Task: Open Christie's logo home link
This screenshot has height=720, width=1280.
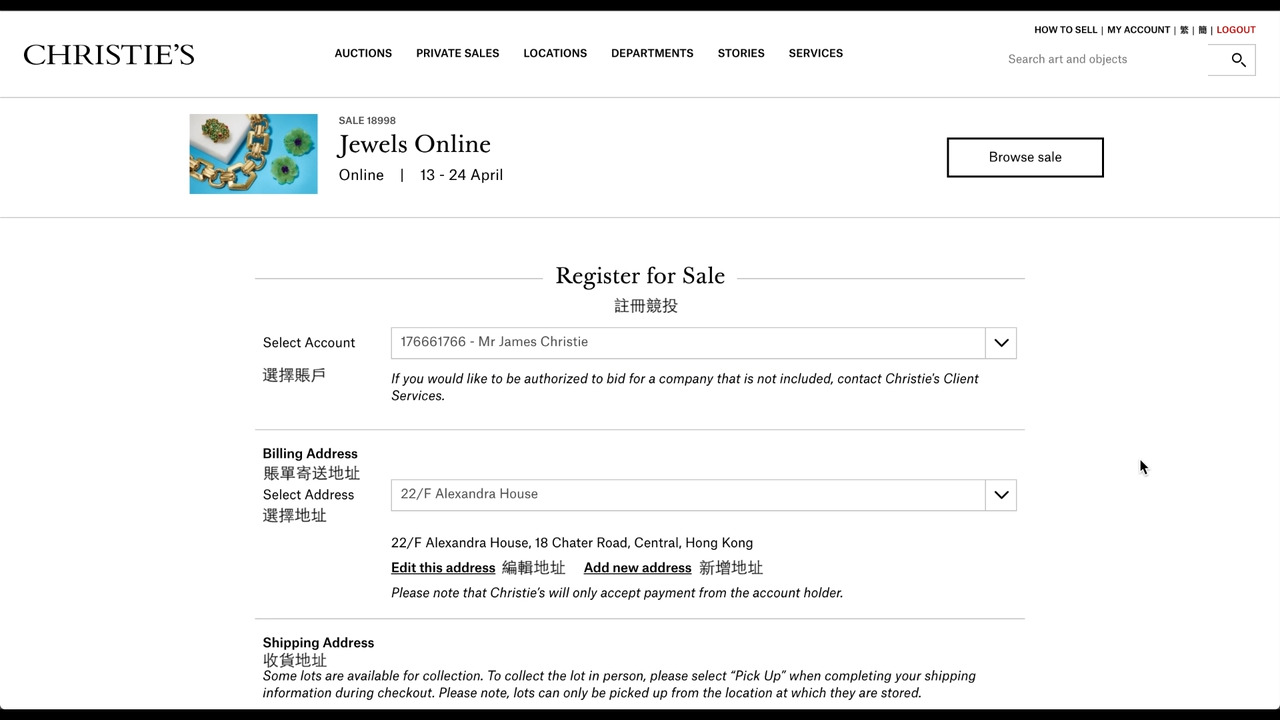Action: [109, 54]
